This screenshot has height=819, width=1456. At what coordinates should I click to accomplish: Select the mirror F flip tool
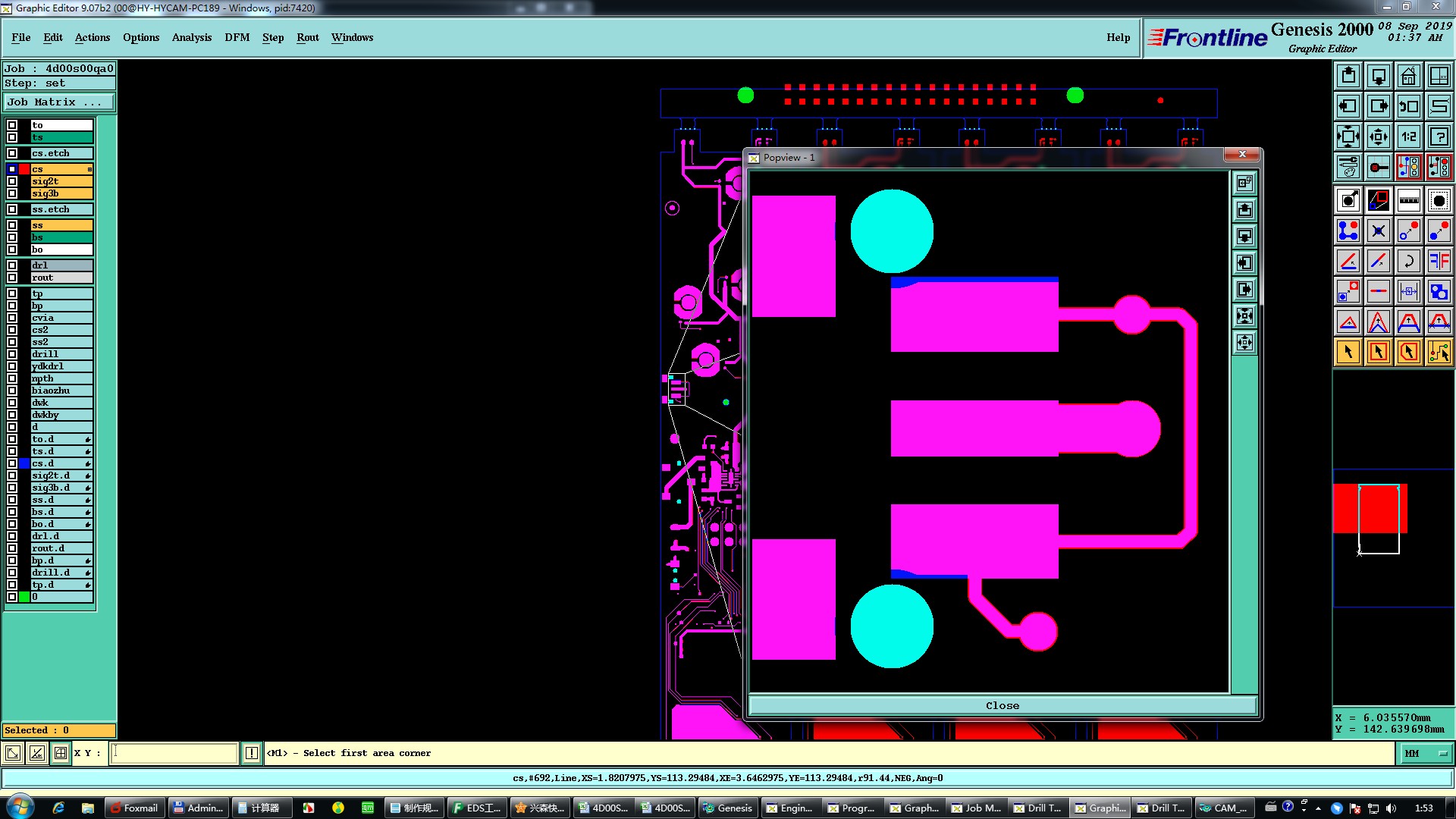point(1439,261)
